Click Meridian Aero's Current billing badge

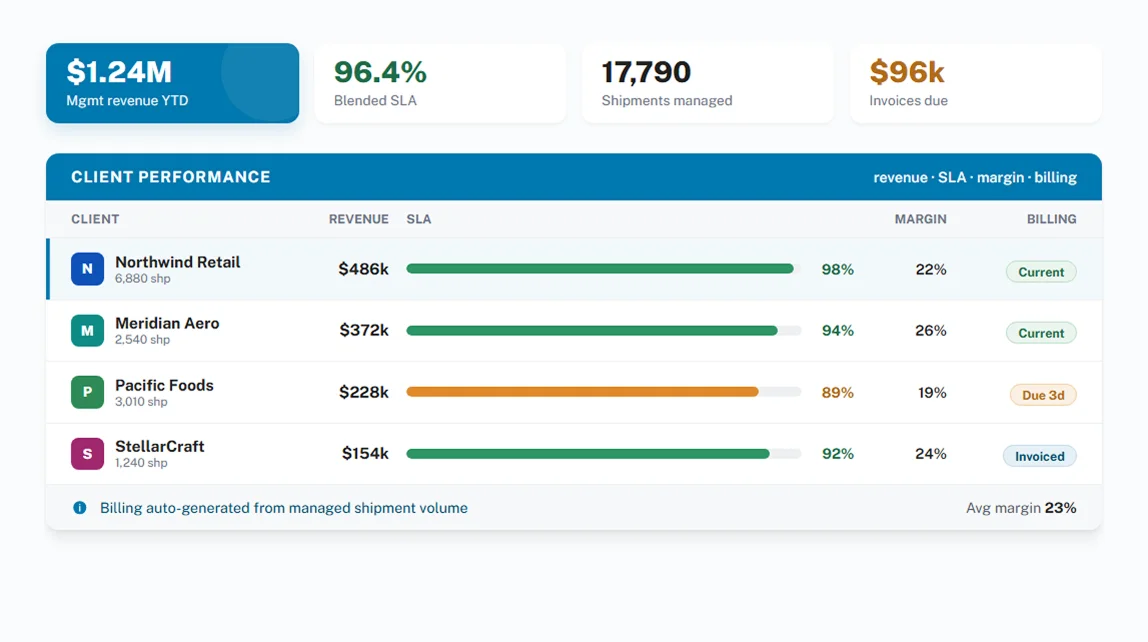[x=1040, y=333]
